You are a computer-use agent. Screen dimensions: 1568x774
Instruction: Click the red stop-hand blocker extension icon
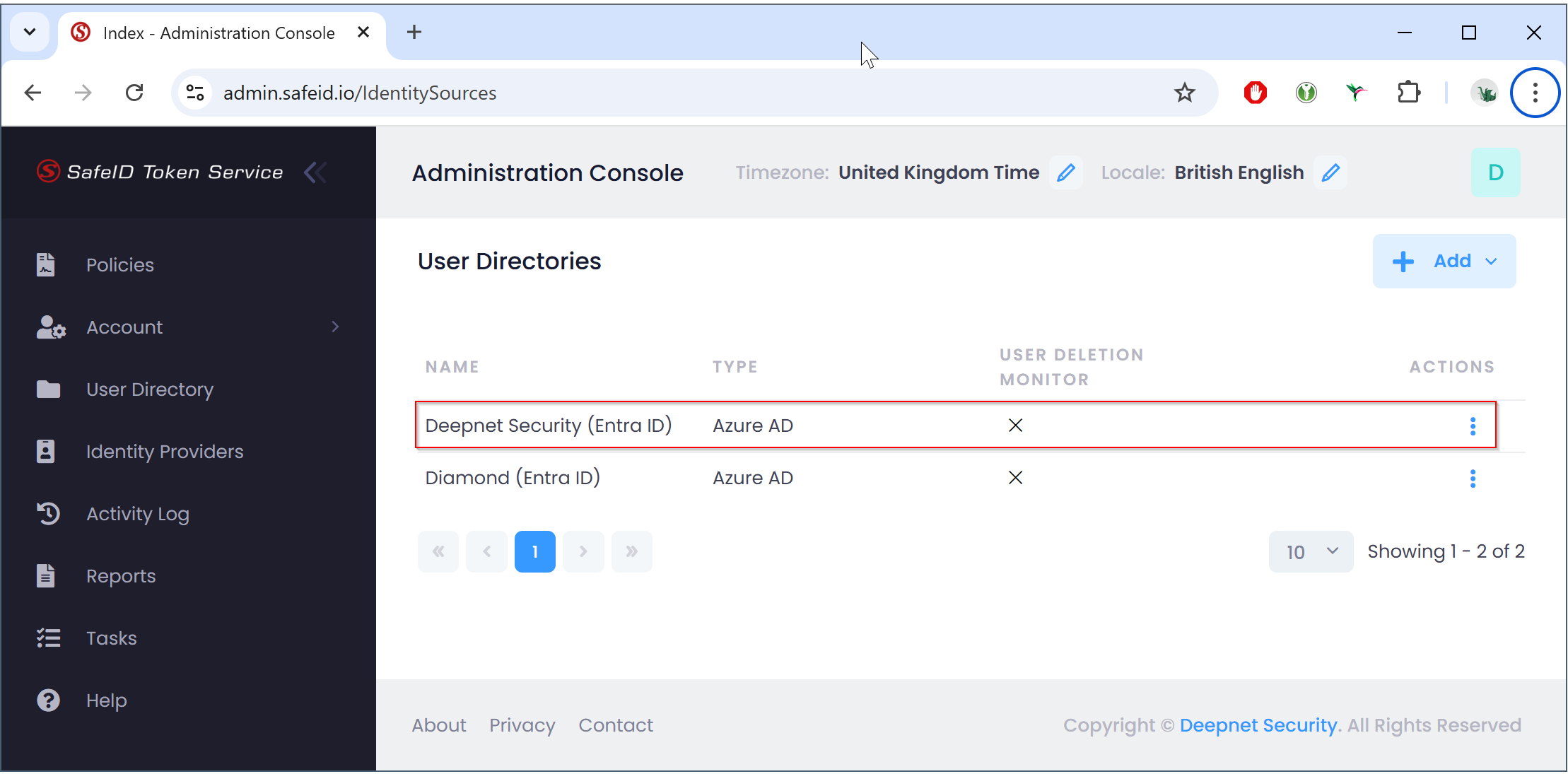coord(1255,93)
